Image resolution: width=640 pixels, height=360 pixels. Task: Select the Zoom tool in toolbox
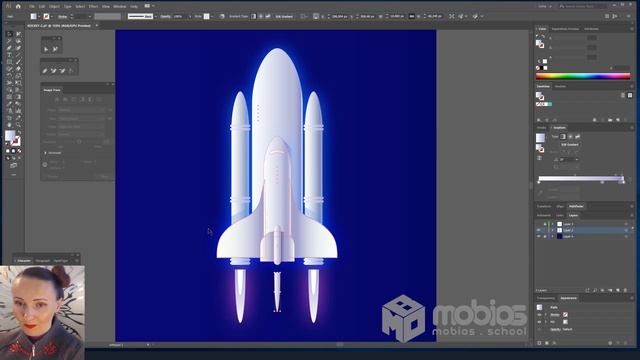click(x=18, y=125)
